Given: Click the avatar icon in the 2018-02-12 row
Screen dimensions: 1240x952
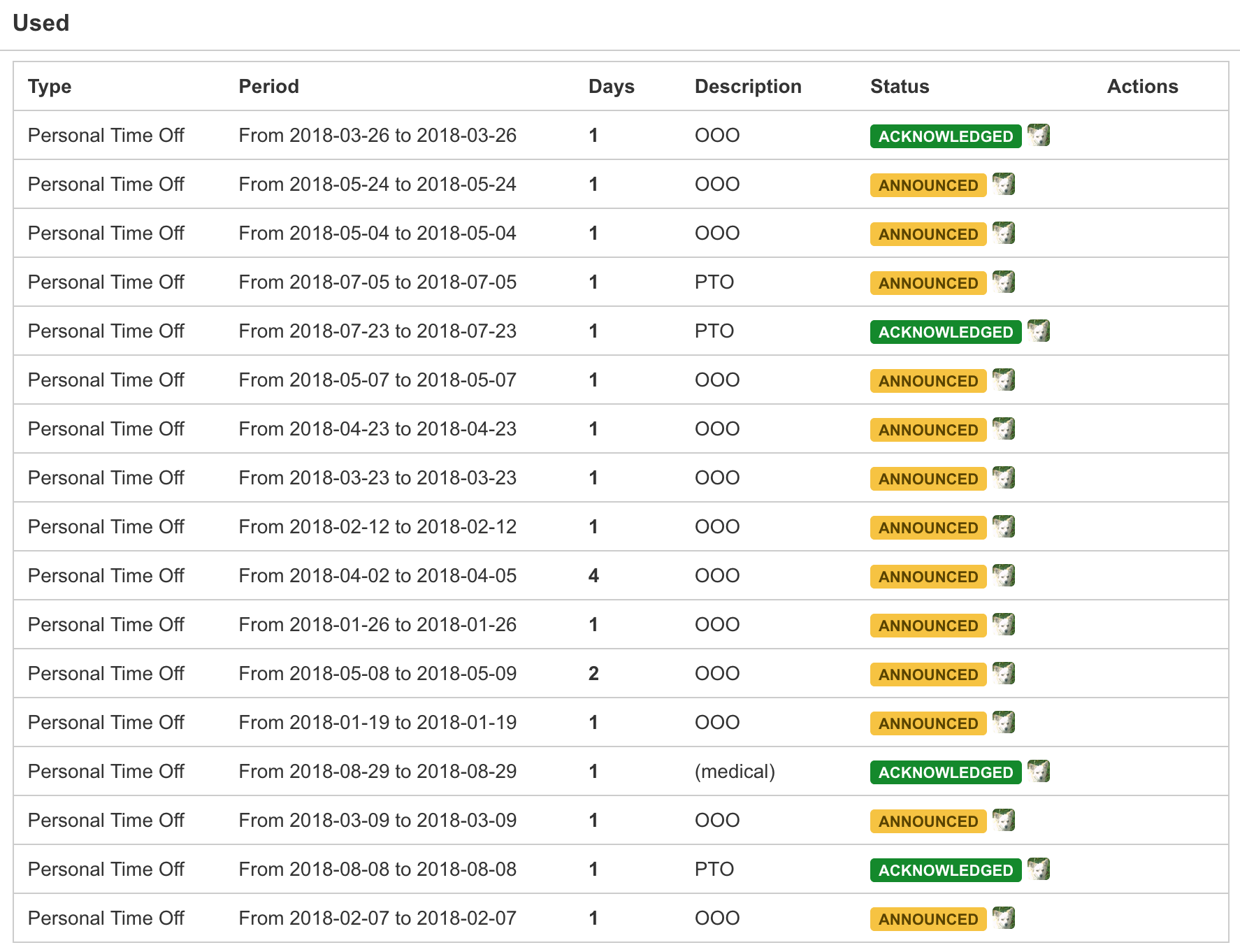Looking at the screenshot, I should (x=1004, y=526).
